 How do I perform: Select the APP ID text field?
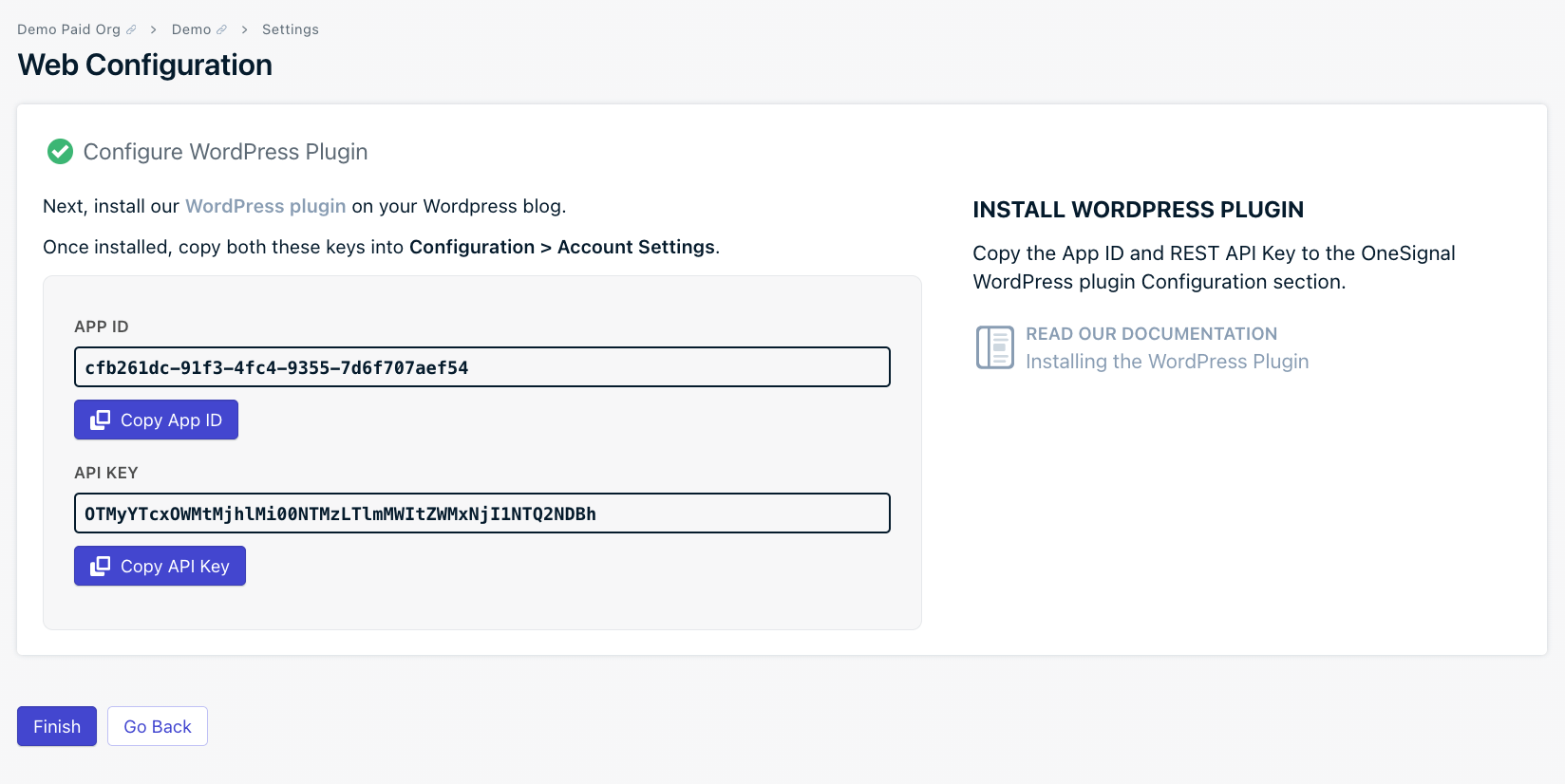[482, 367]
